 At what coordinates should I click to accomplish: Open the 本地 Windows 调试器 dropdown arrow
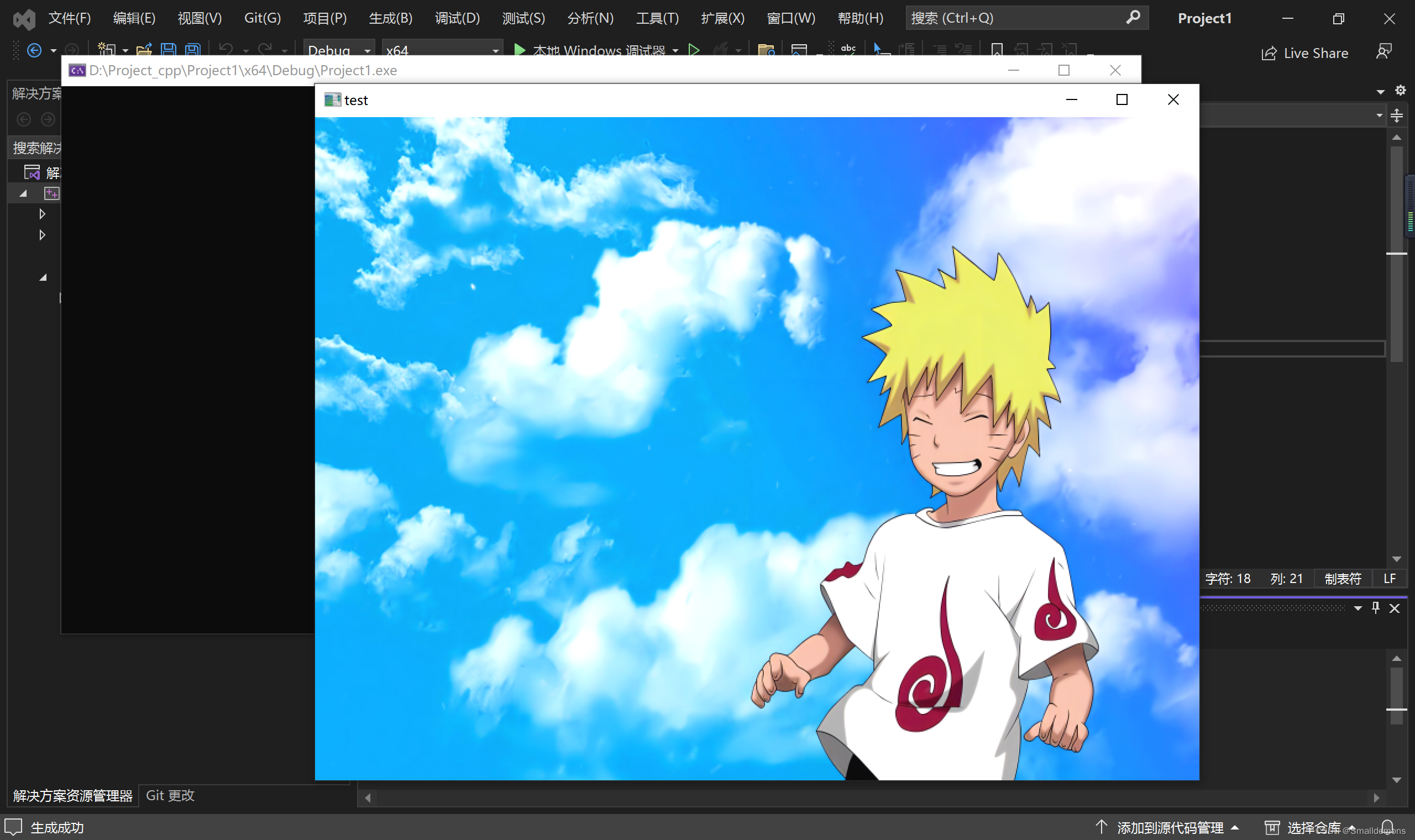[x=675, y=51]
